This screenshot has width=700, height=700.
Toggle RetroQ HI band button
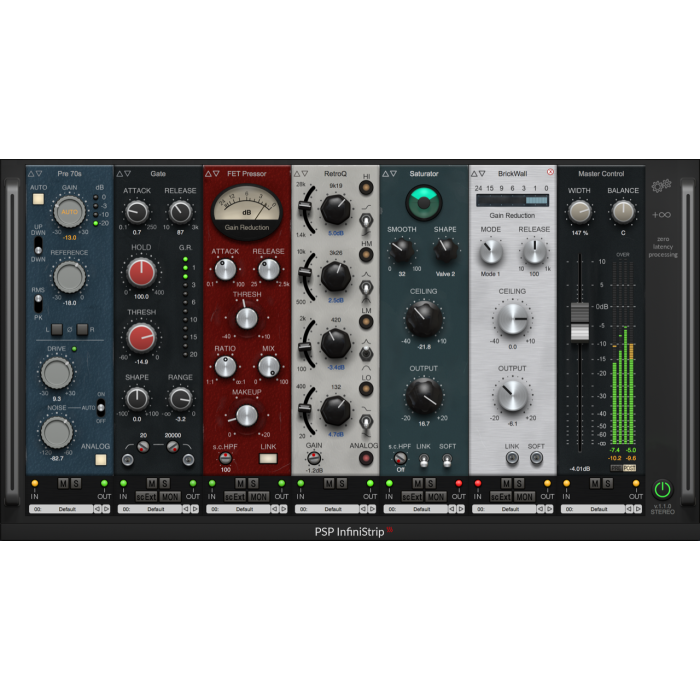366,188
